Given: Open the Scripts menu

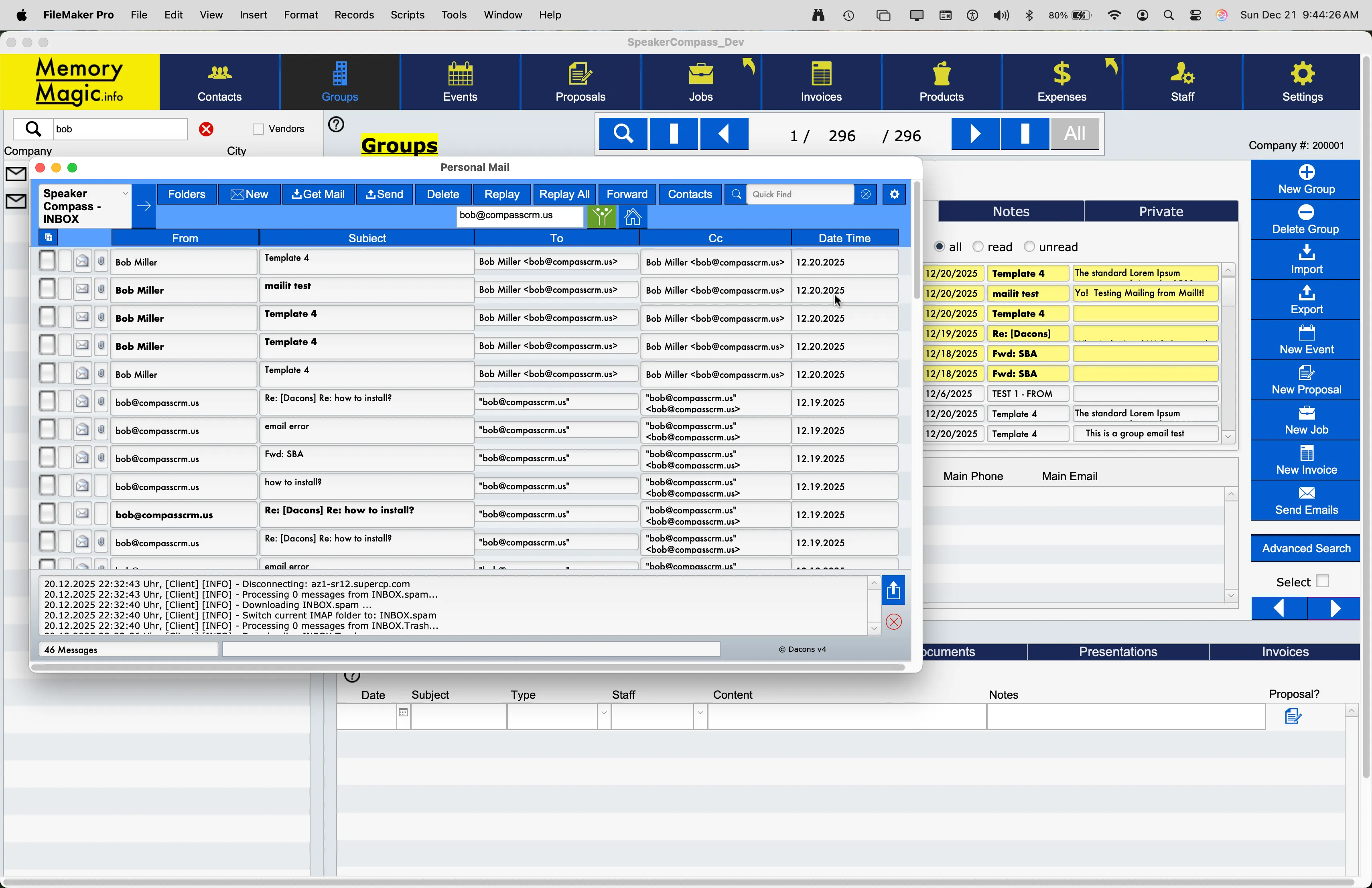Looking at the screenshot, I should pyautogui.click(x=407, y=15).
